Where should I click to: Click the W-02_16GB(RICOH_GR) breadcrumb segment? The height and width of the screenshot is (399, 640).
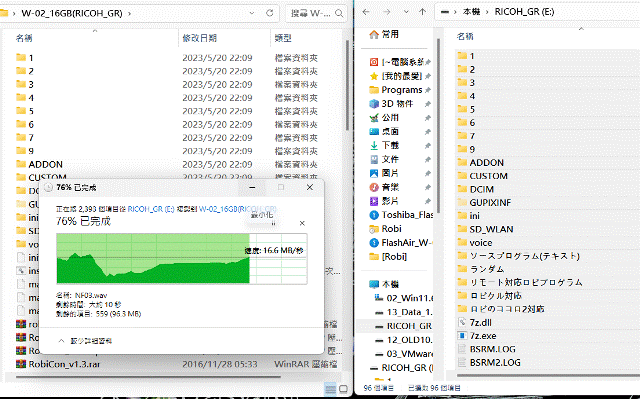click(x=72, y=13)
